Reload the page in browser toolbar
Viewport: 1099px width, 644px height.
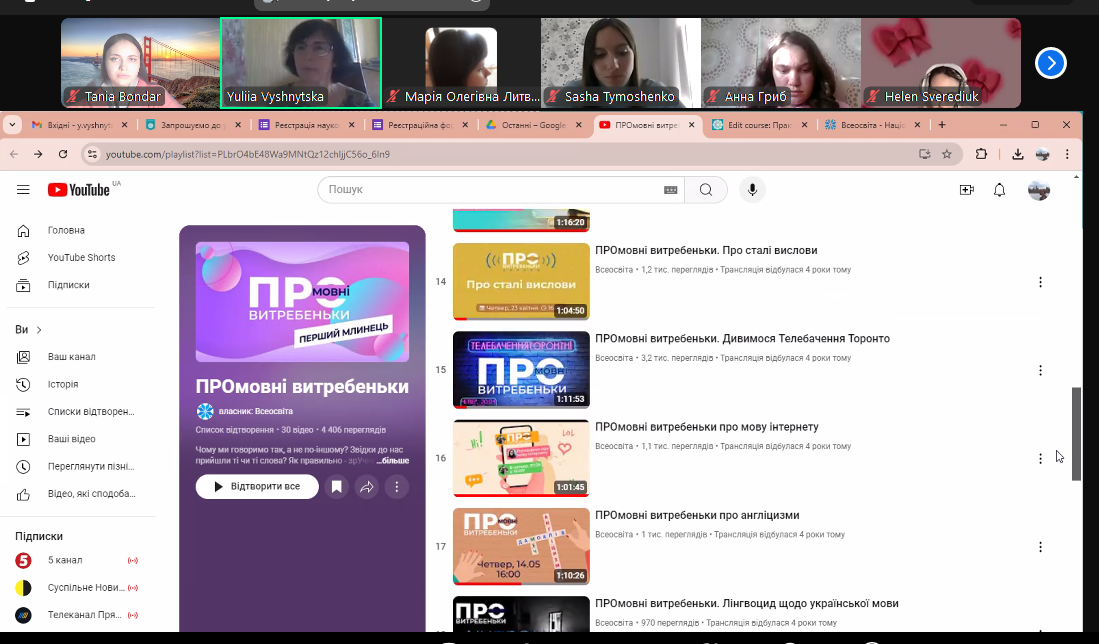pos(63,154)
